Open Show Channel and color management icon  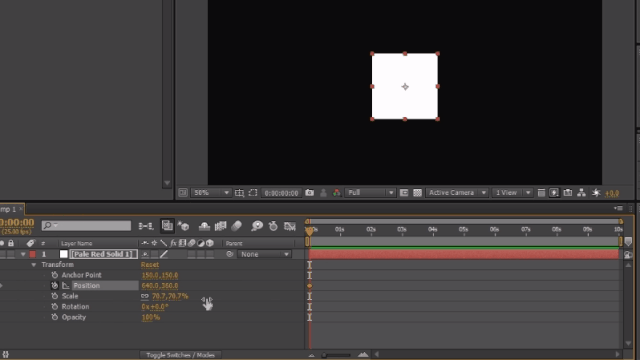pos(337,193)
